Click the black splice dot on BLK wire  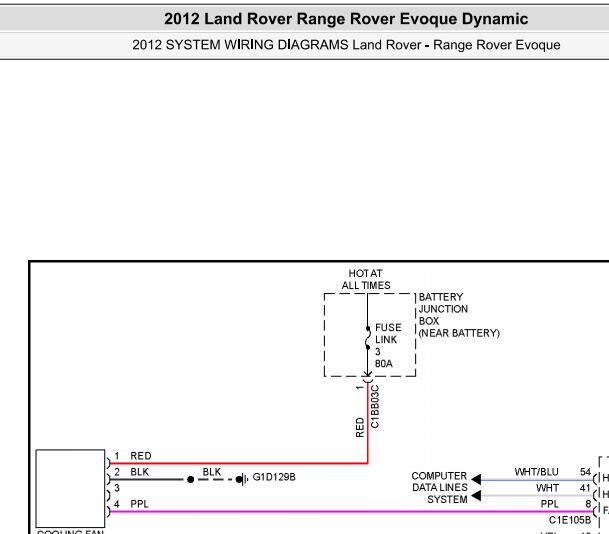point(191,479)
